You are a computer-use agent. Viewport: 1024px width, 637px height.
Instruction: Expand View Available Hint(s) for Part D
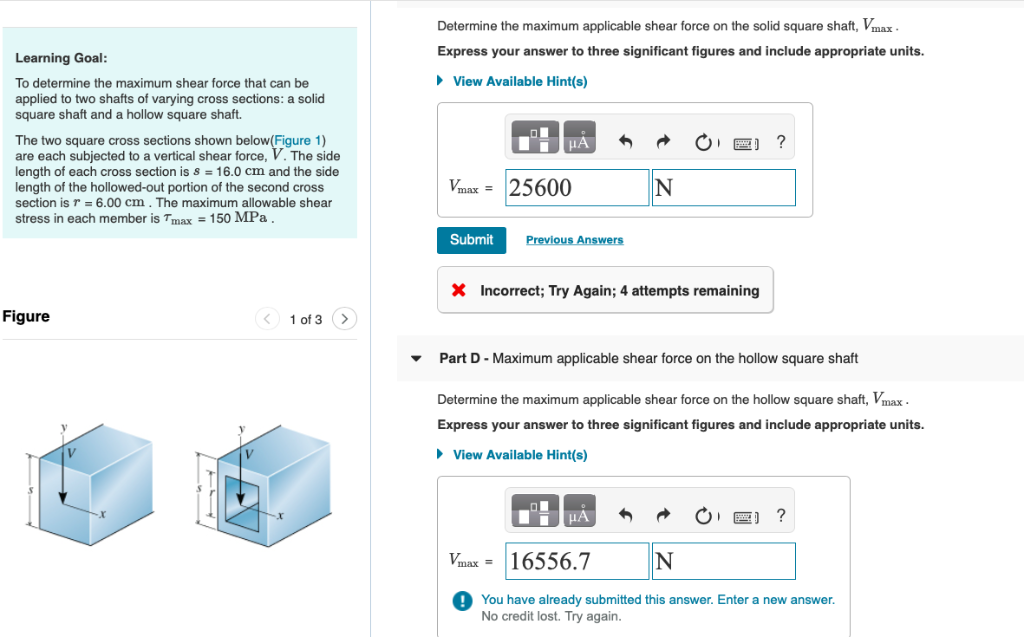pos(519,454)
